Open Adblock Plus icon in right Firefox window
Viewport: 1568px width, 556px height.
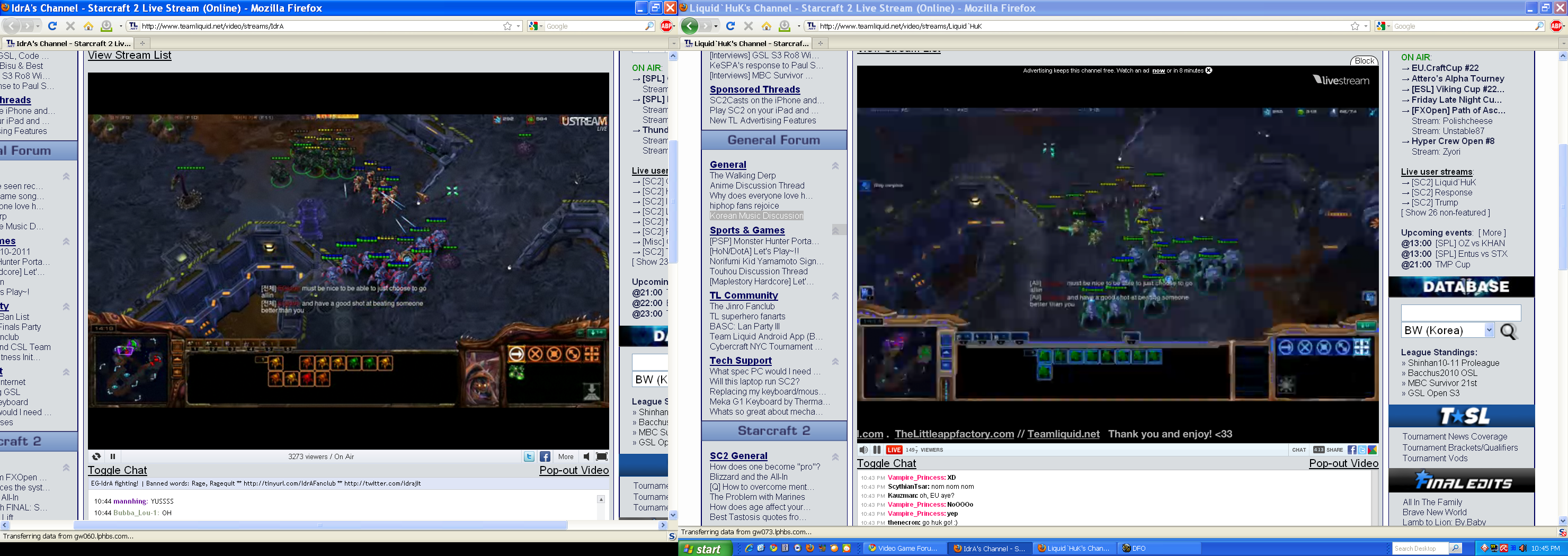pyautogui.click(x=1557, y=26)
